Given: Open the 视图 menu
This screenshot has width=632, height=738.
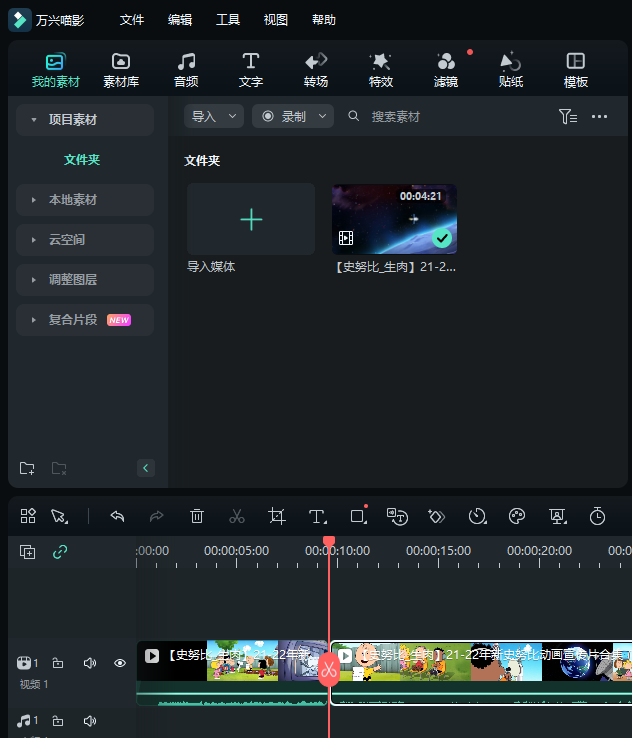Looking at the screenshot, I should point(276,20).
